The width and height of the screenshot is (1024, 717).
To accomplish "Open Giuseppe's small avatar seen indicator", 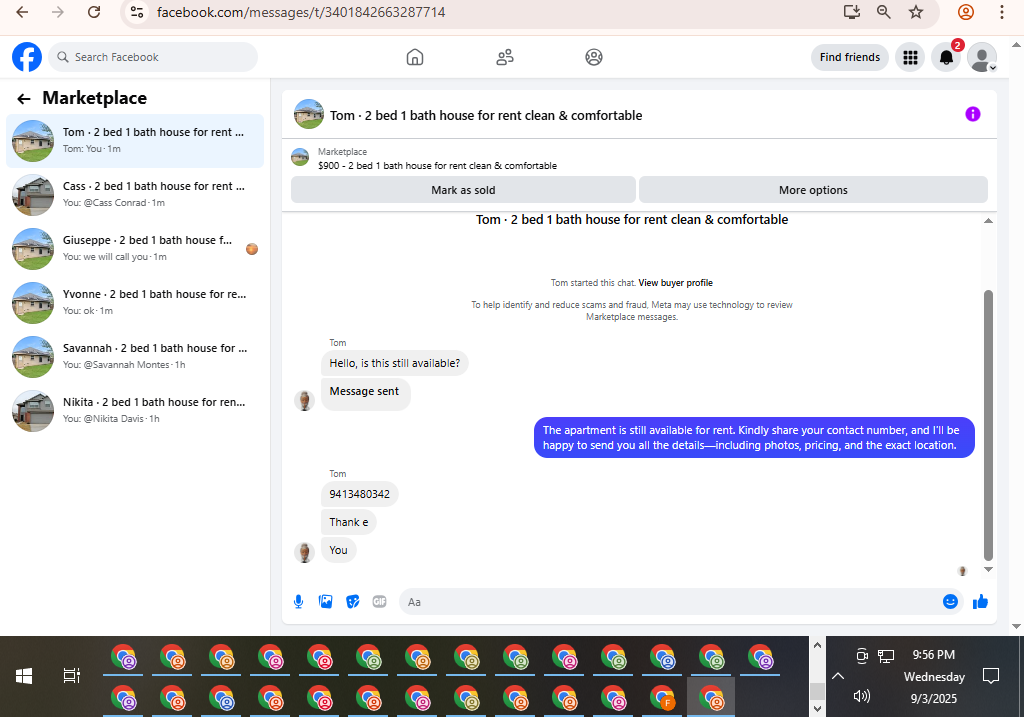I will [x=252, y=249].
